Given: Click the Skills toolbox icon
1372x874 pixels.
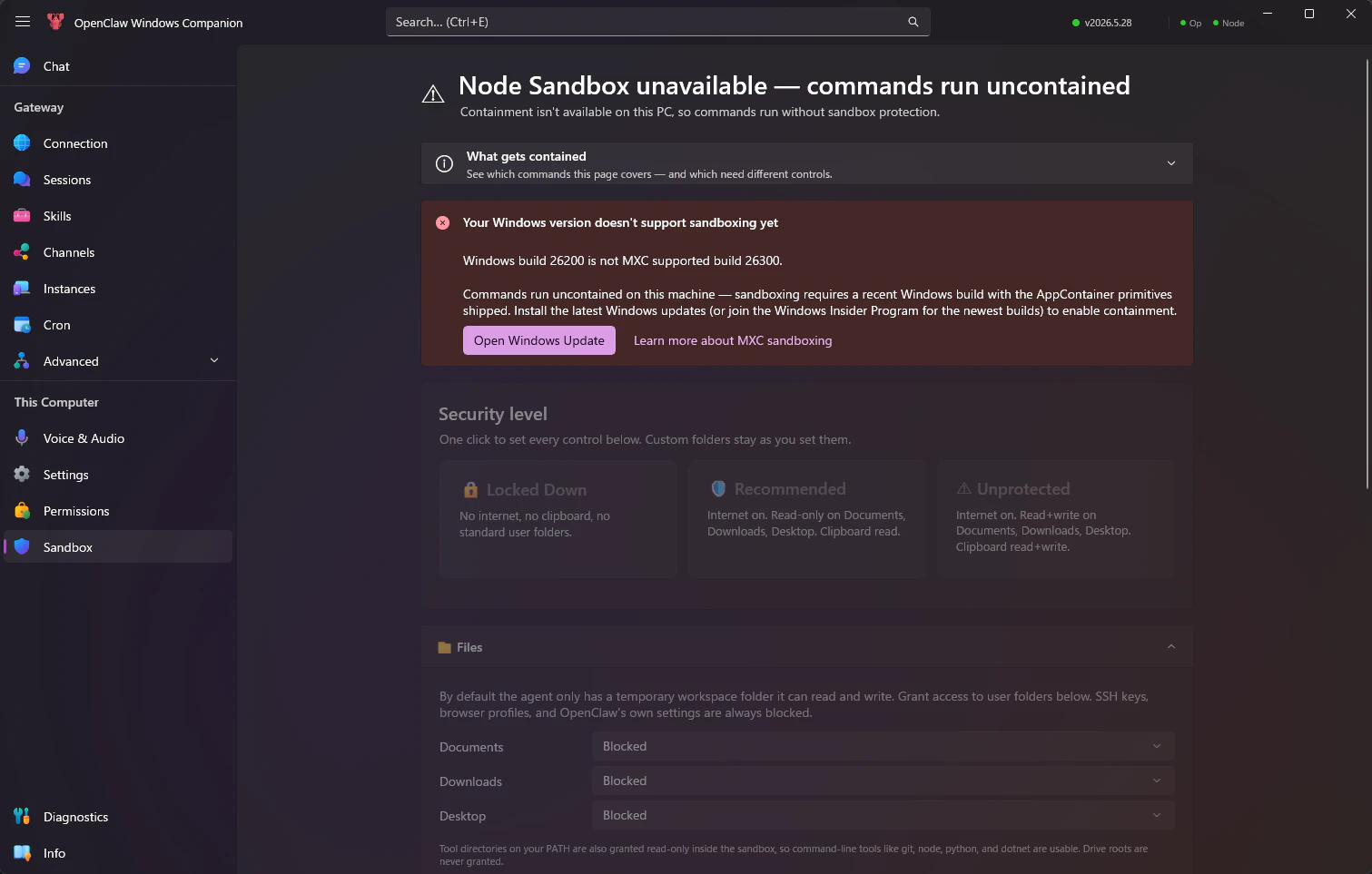Looking at the screenshot, I should tap(22, 216).
